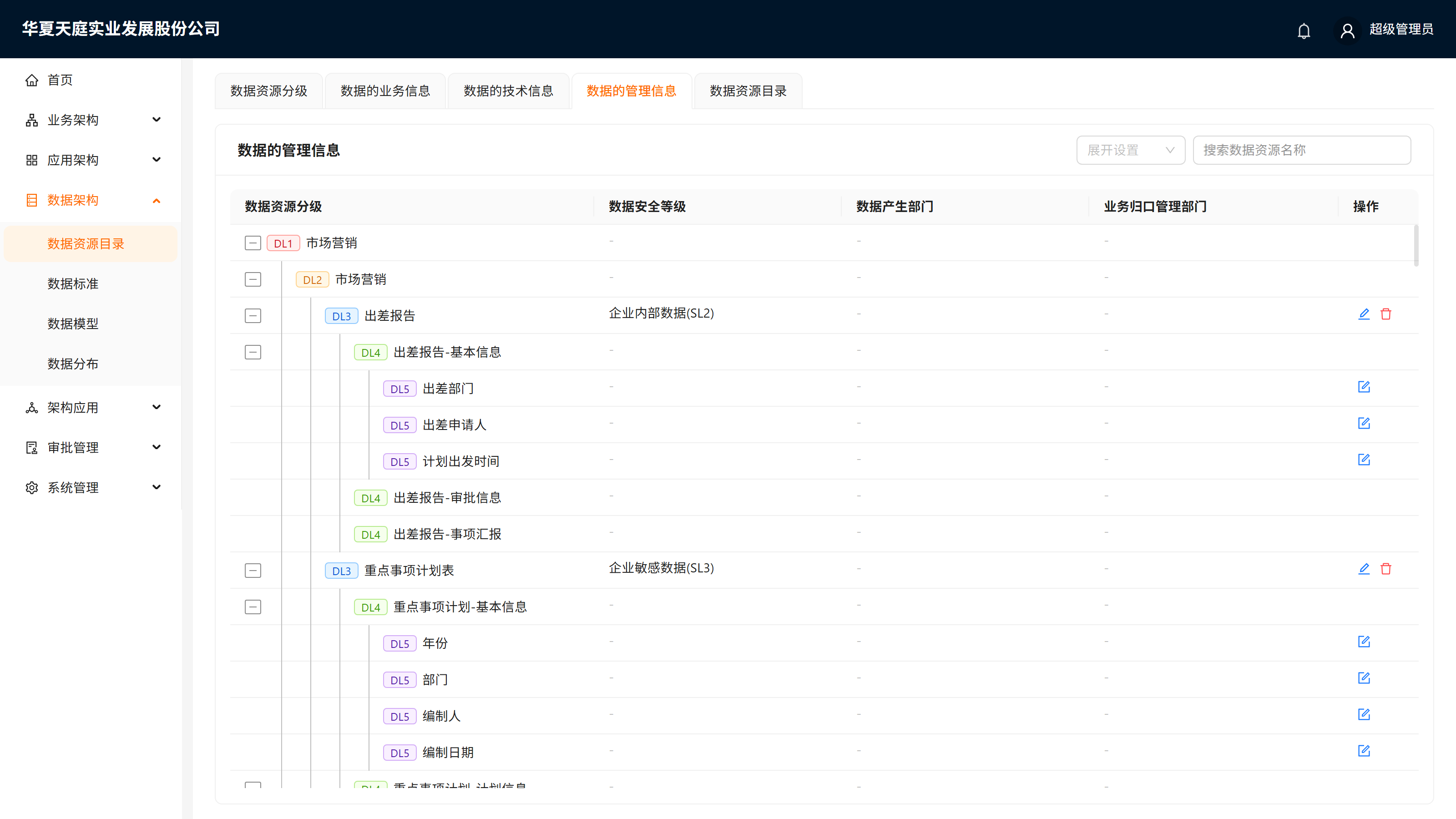This screenshot has height=819, width=1456.
Task: Switch to the 数据资源目录 tab
Action: tap(748, 91)
